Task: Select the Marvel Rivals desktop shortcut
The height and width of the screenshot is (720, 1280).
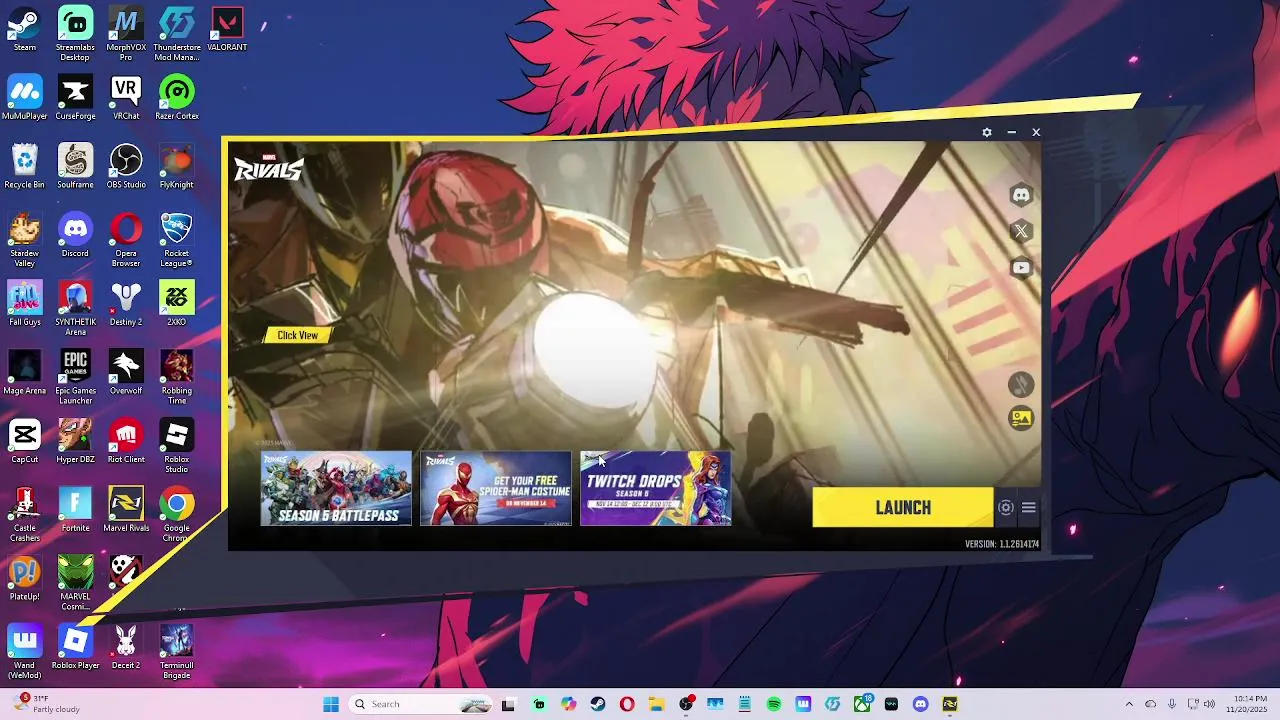Action: tap(126, 509)
